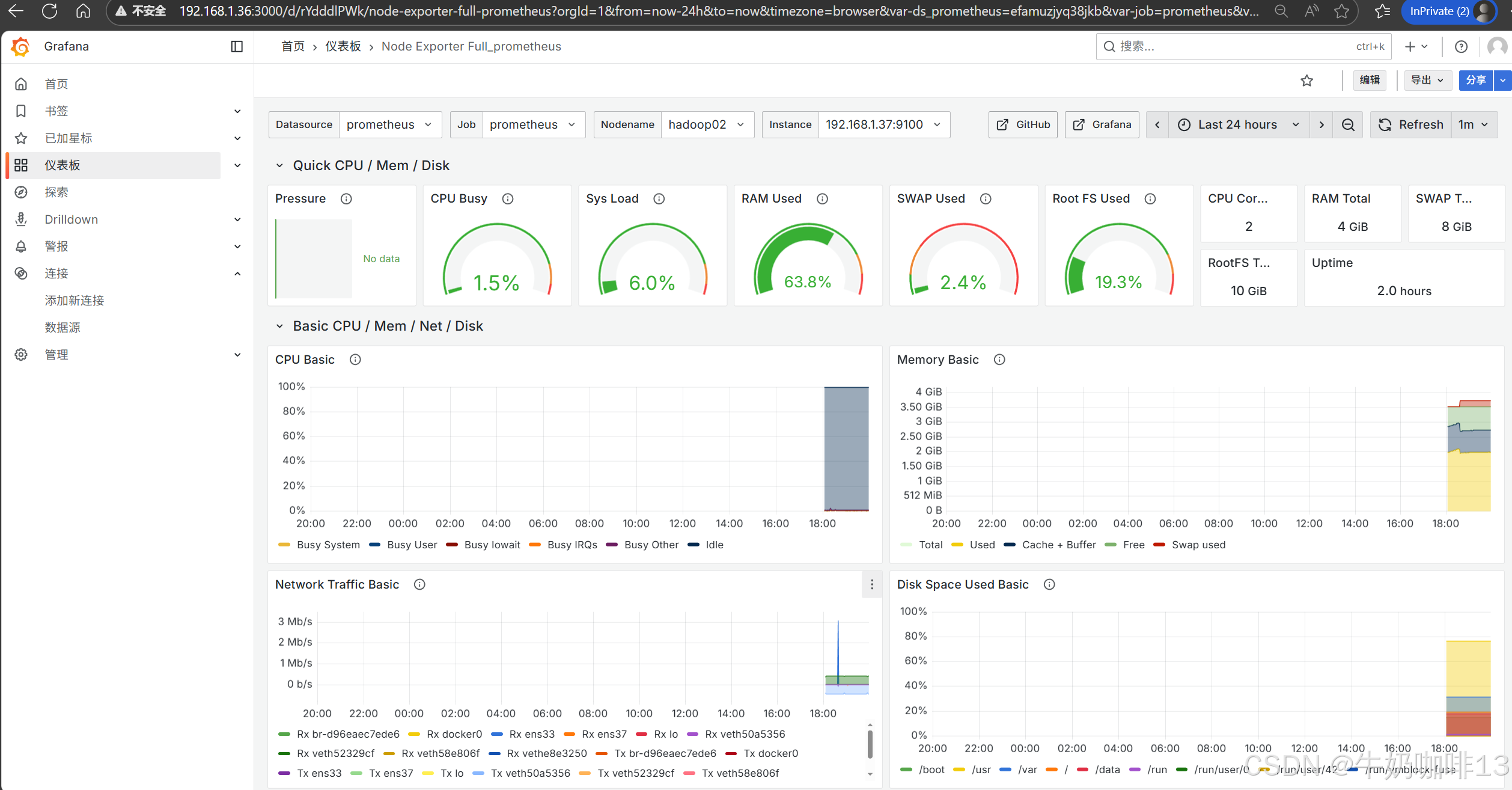1512x790 pixels.
Task: Select 数据源 in the sidebar
Action: click(62, 328)
